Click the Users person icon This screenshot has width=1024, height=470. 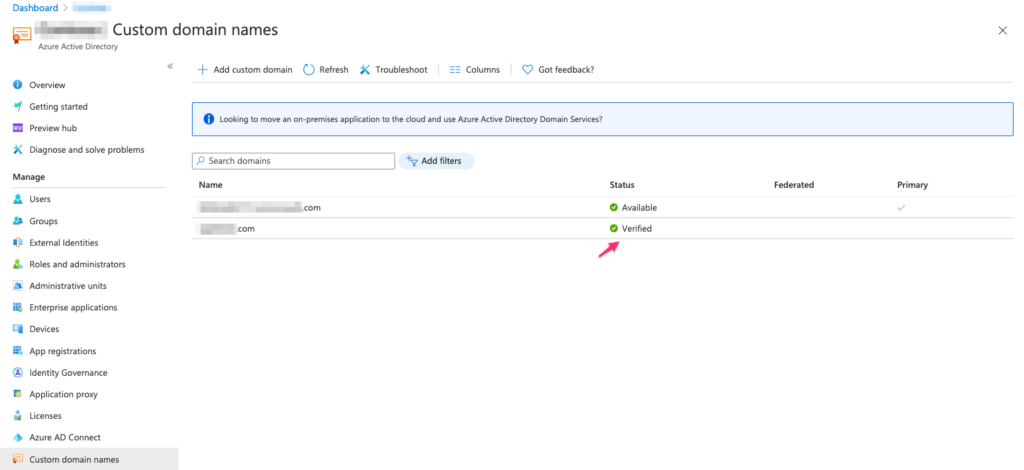click(x=18, y=199)
